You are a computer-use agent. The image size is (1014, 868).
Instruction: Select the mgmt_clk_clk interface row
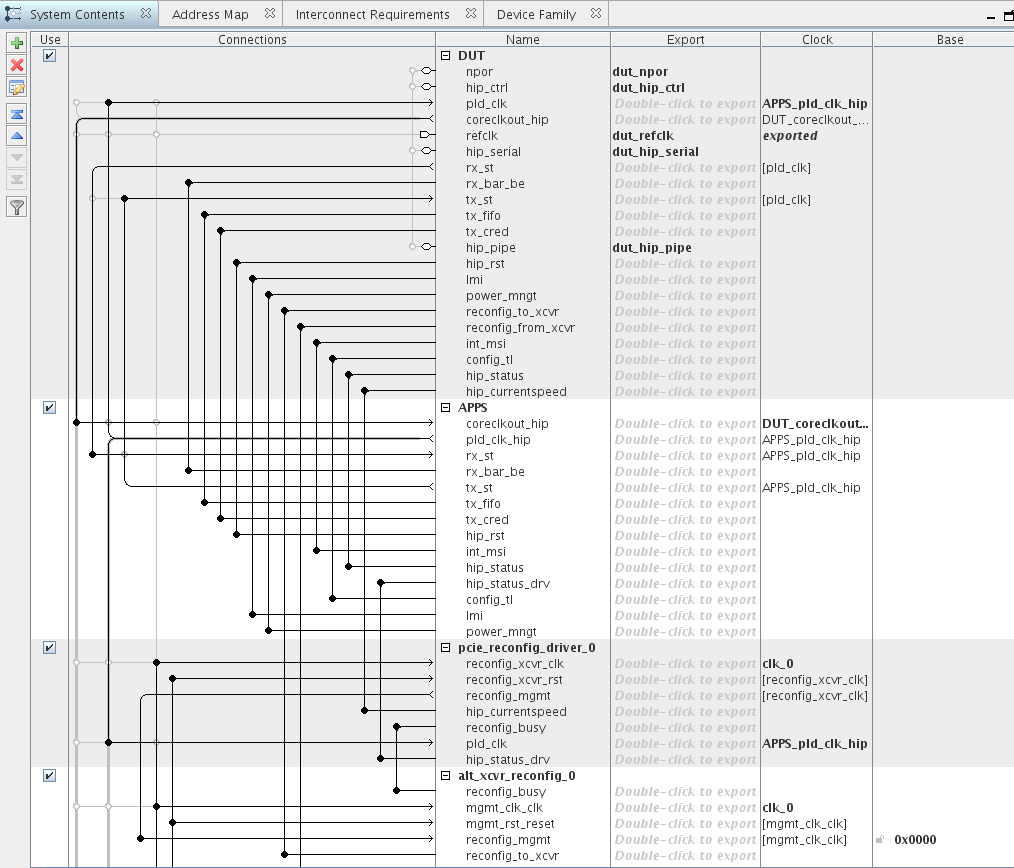tap(504, 808)
